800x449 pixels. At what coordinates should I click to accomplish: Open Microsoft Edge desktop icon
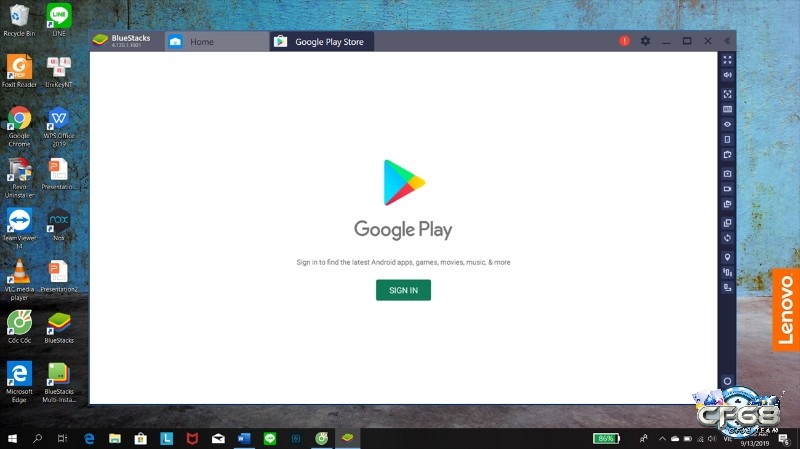[19, 382]
